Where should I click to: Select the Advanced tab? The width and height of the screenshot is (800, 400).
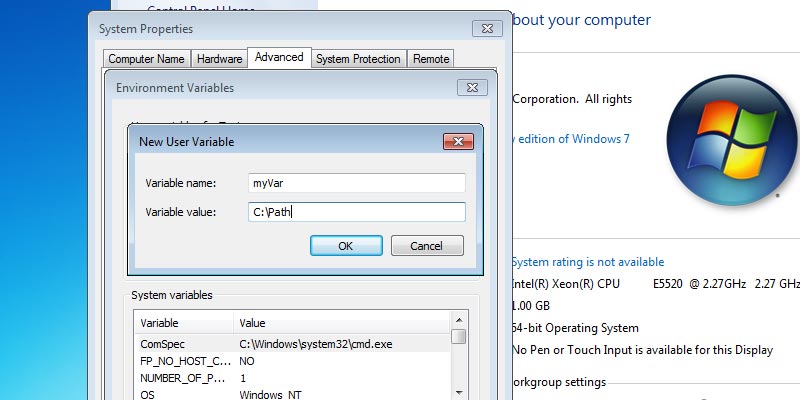(x=279, y=58)
